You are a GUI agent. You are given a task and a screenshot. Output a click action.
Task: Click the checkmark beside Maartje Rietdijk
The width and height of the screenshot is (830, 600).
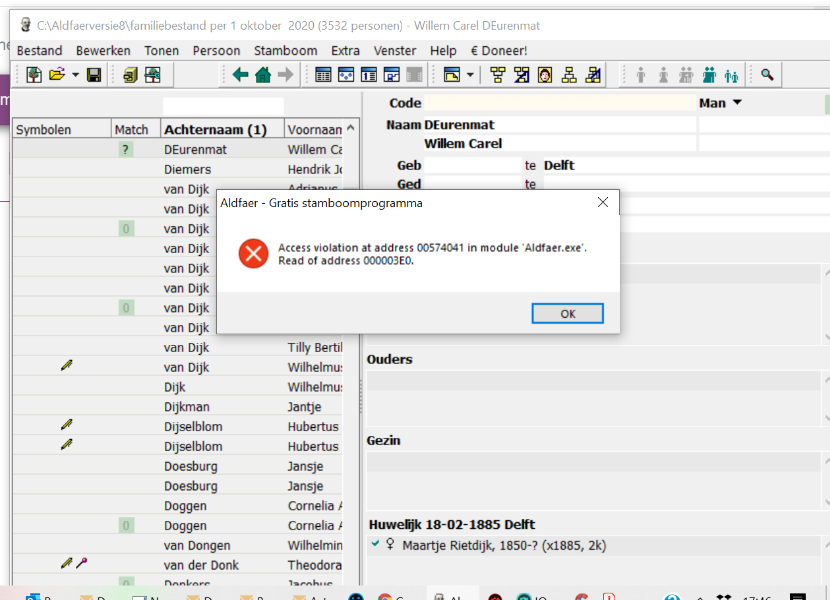click(374, 544)
